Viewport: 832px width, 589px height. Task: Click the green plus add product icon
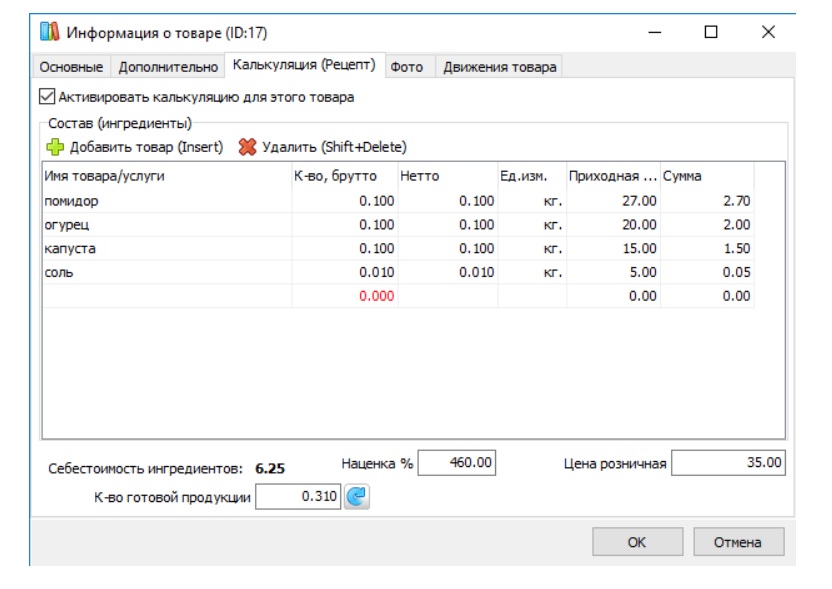tap(55, 147)
